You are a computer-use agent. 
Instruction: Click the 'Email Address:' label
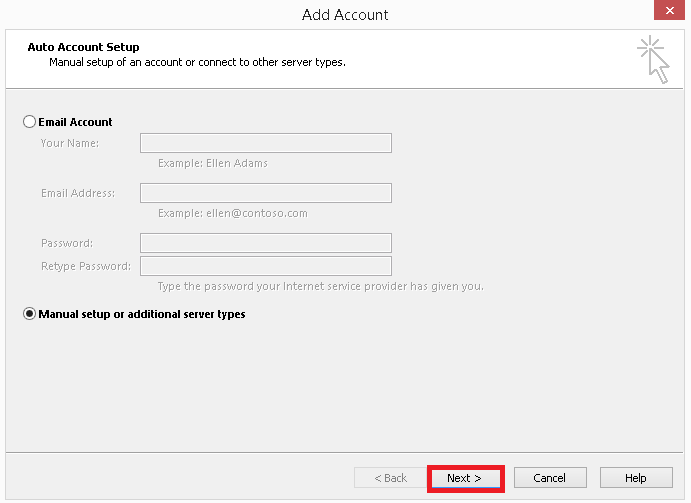coord(78,193)
